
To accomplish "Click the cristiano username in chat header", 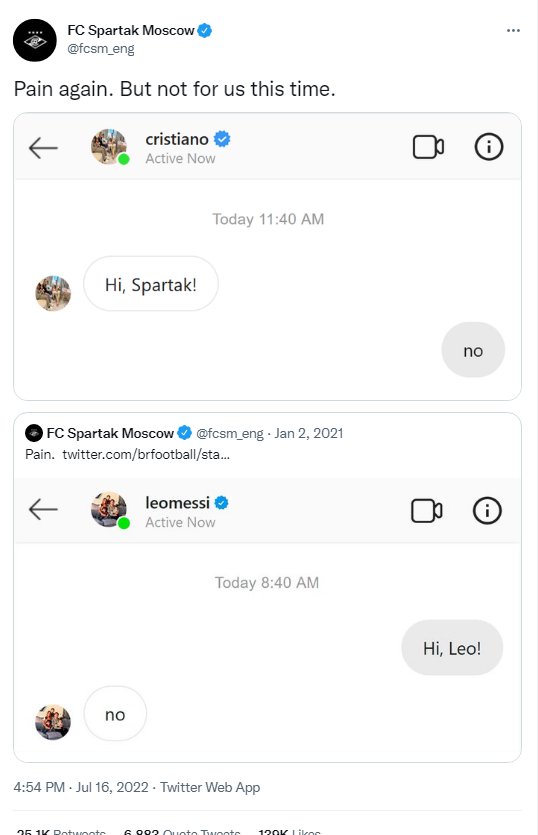I will [x=177, y=139].
